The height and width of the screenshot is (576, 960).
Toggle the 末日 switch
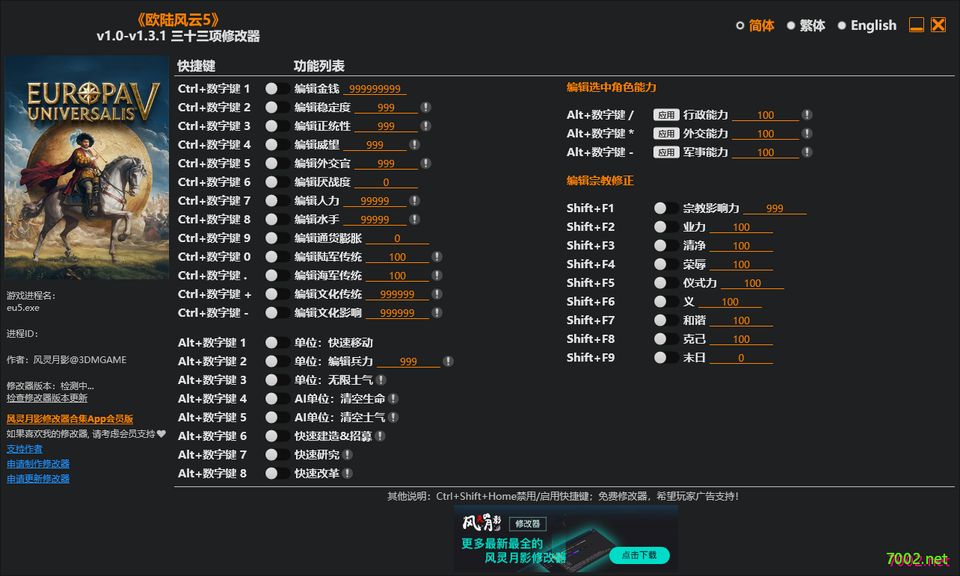[x=666, y=357]
